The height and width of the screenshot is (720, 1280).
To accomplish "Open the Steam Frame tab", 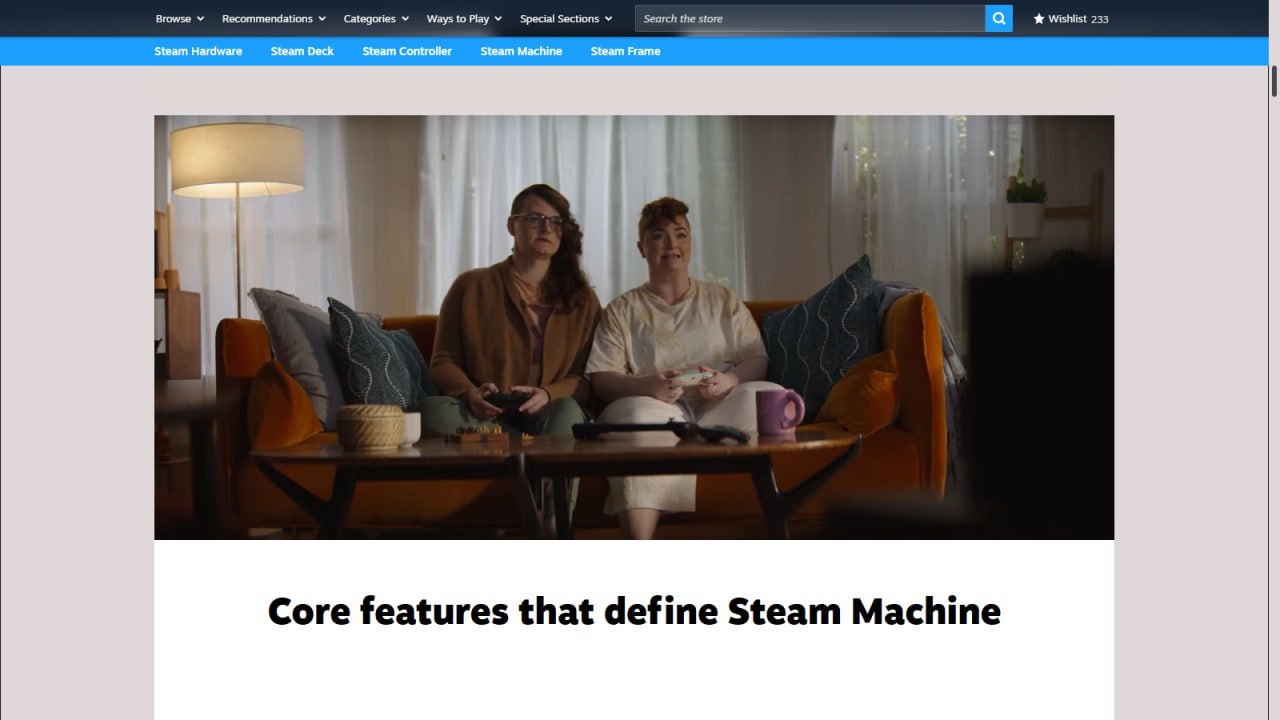I will pyautogui.click(x=625, y=51).
